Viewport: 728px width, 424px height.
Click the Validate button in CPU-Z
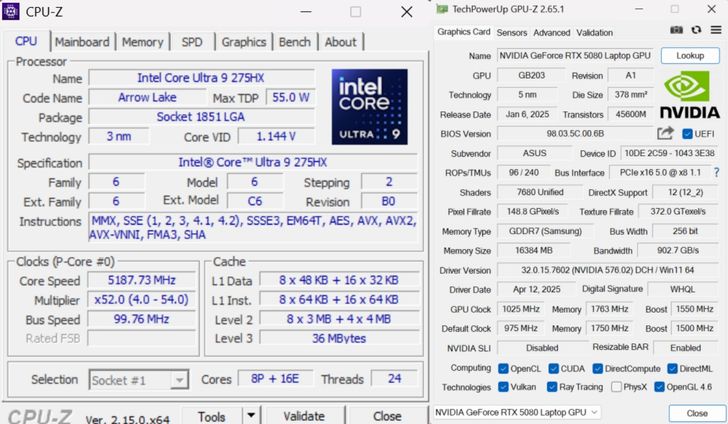point(304,416)
